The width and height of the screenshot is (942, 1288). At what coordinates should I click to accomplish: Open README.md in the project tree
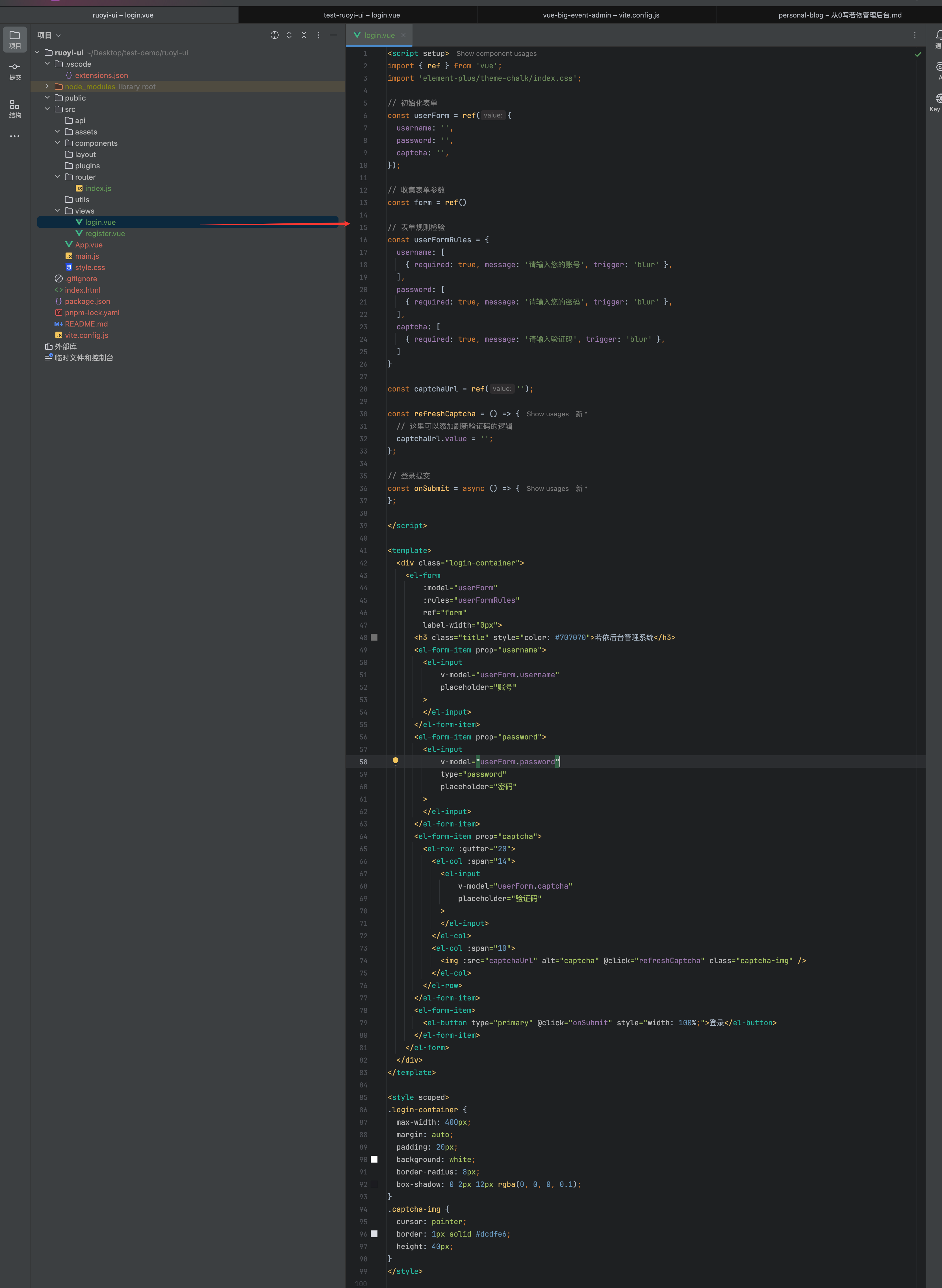pos(86,324)
